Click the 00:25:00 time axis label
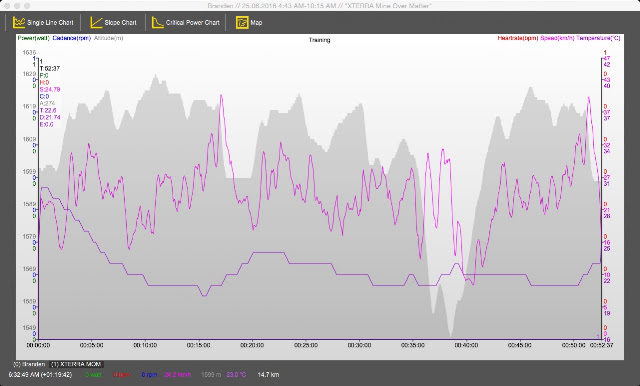The width and height of the screenshot is (640, 386). point(306,345)
